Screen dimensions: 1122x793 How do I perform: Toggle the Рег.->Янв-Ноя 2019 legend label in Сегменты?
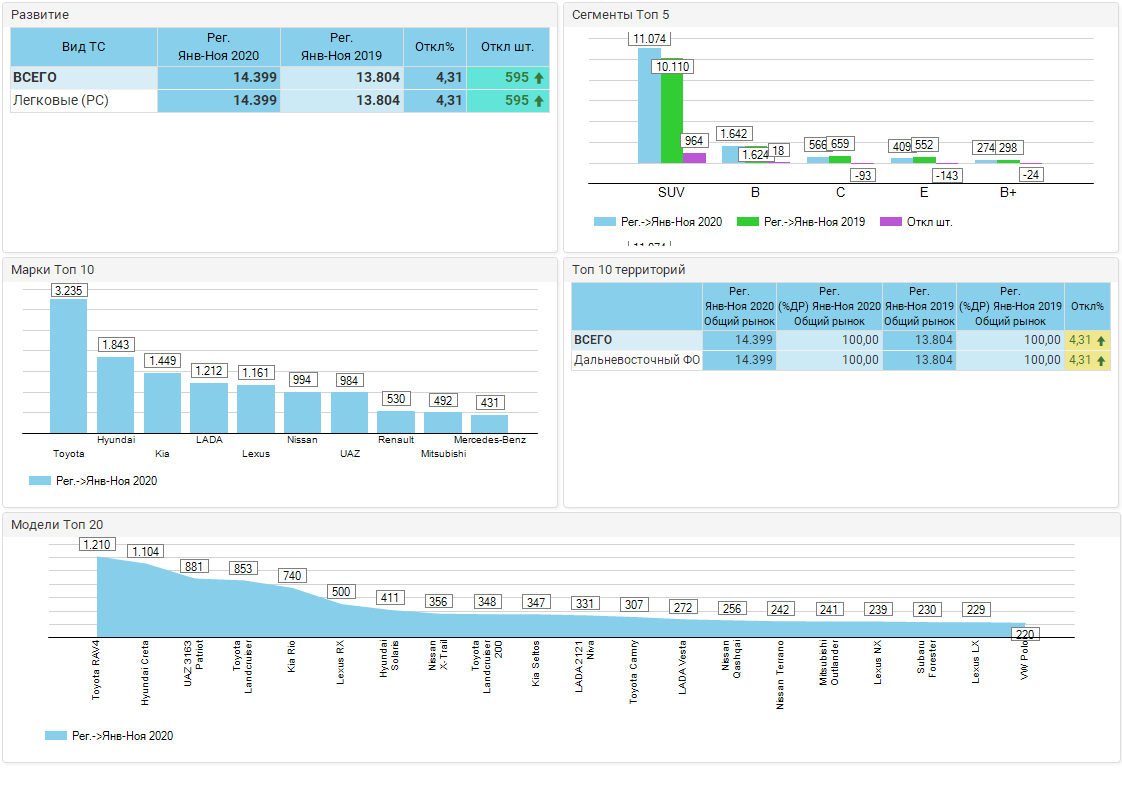[814, 222]
